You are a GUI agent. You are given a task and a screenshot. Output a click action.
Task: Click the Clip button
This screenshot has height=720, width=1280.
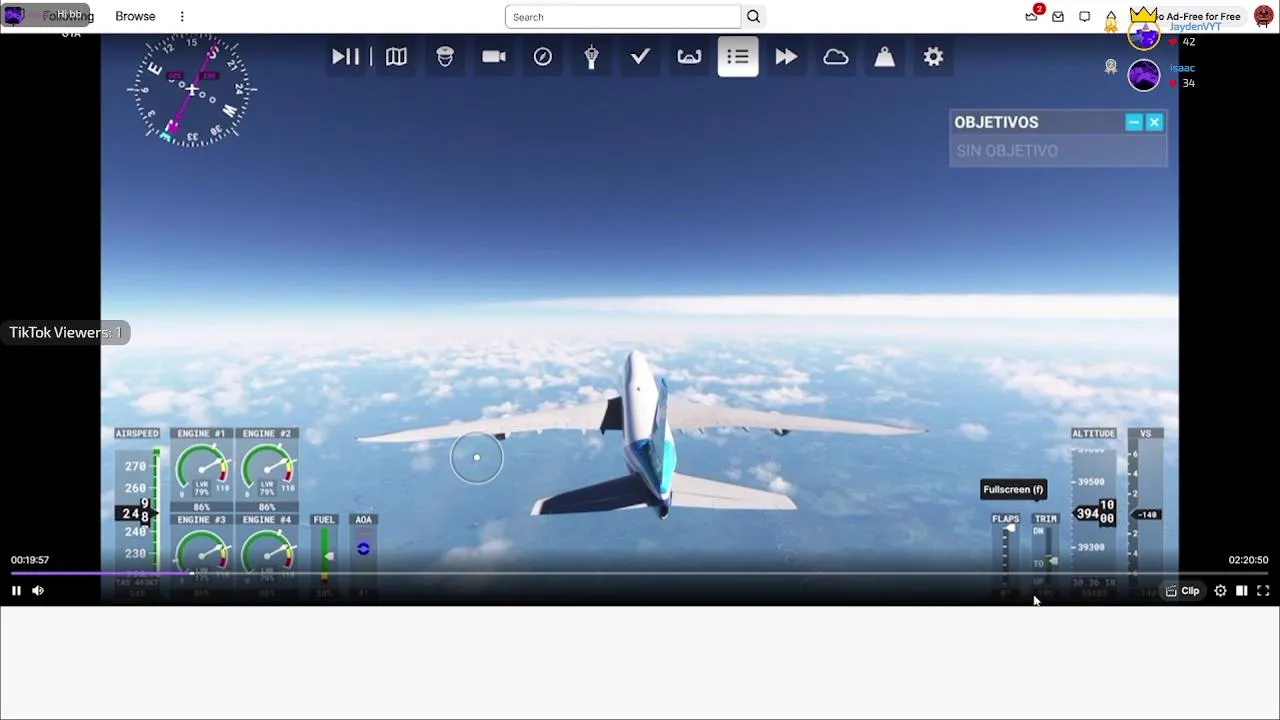coord(1182,591)
